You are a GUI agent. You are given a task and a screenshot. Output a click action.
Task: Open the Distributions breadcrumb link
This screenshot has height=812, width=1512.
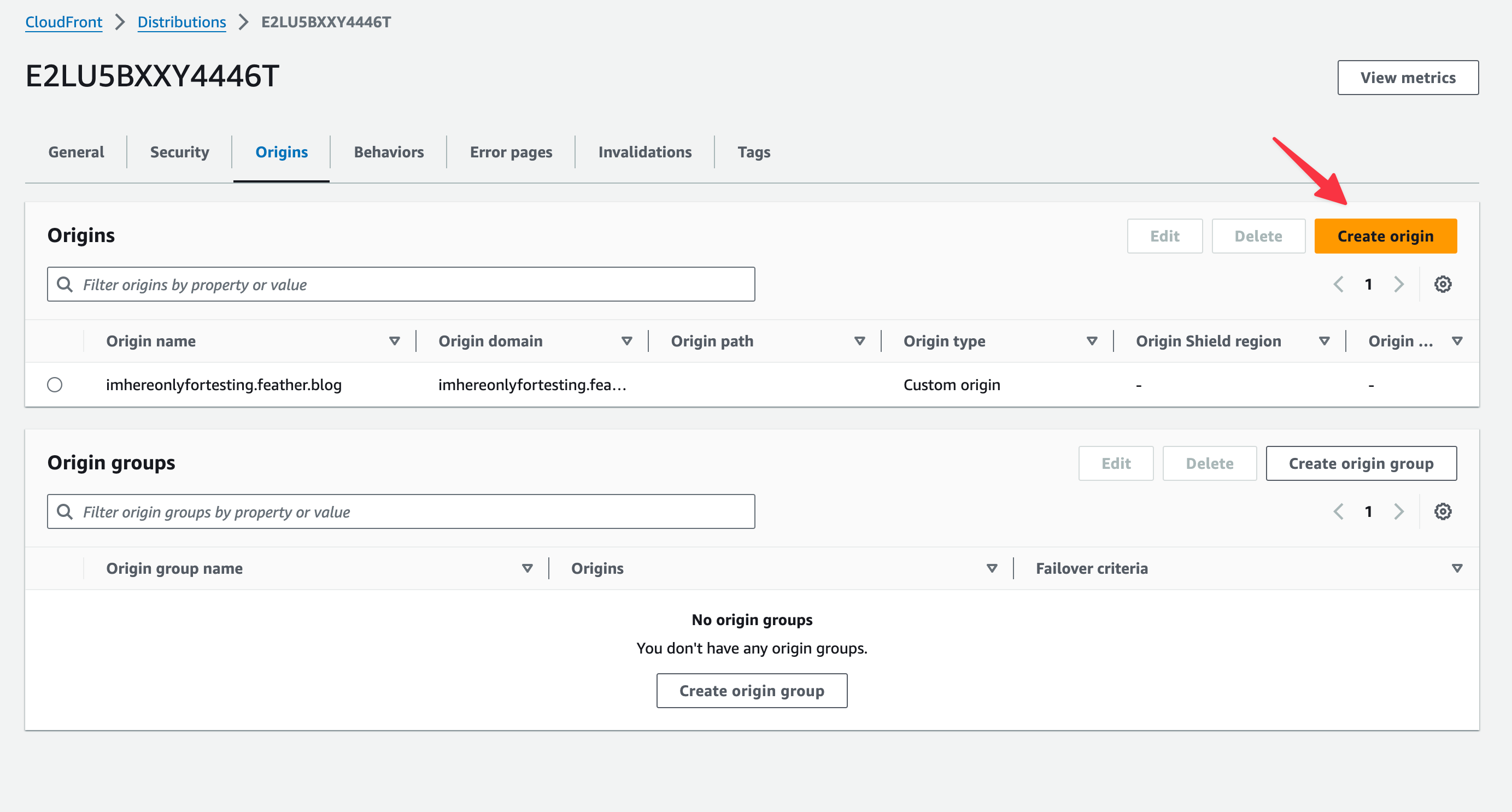[181, 22]
